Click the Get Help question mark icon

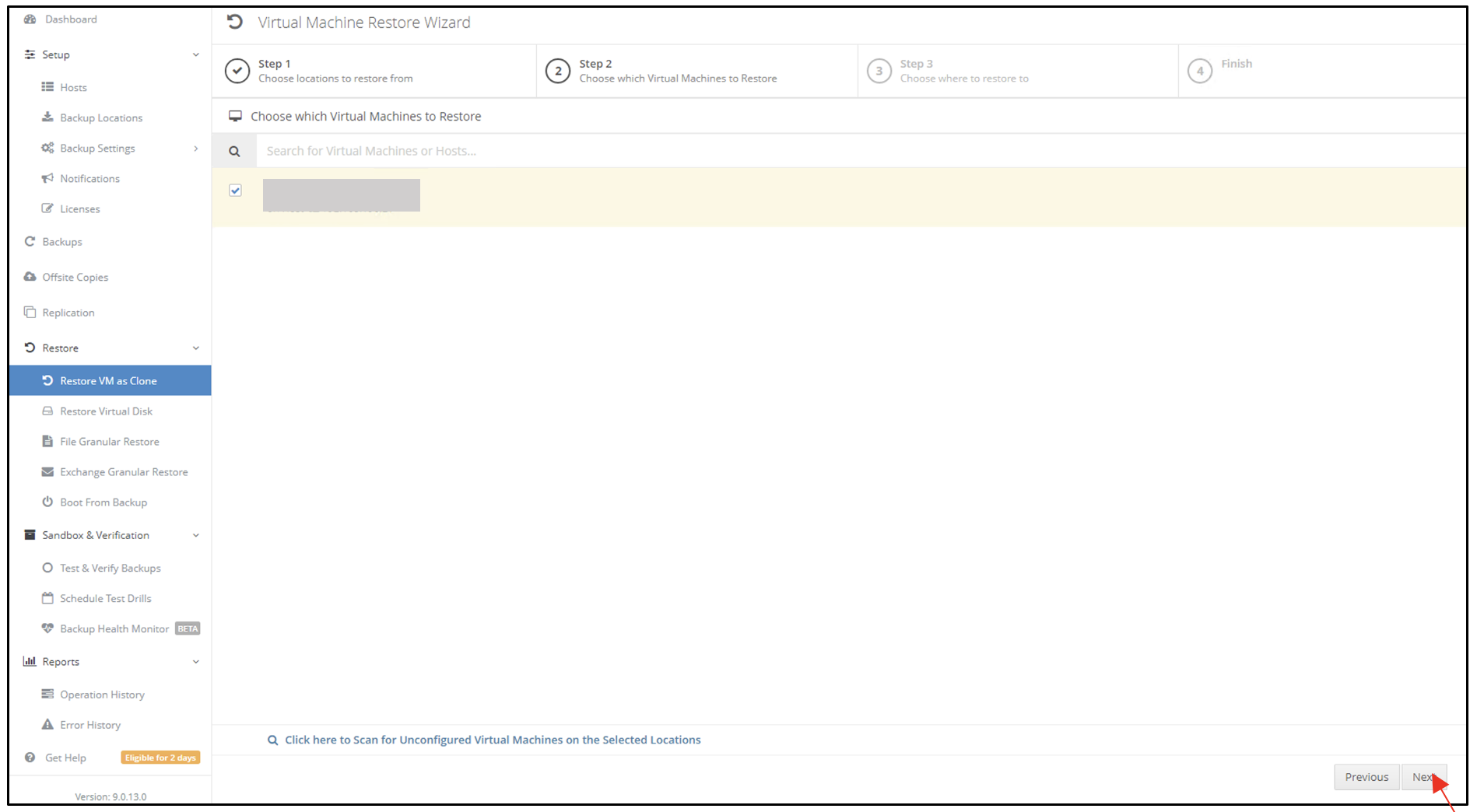point(30,758)
